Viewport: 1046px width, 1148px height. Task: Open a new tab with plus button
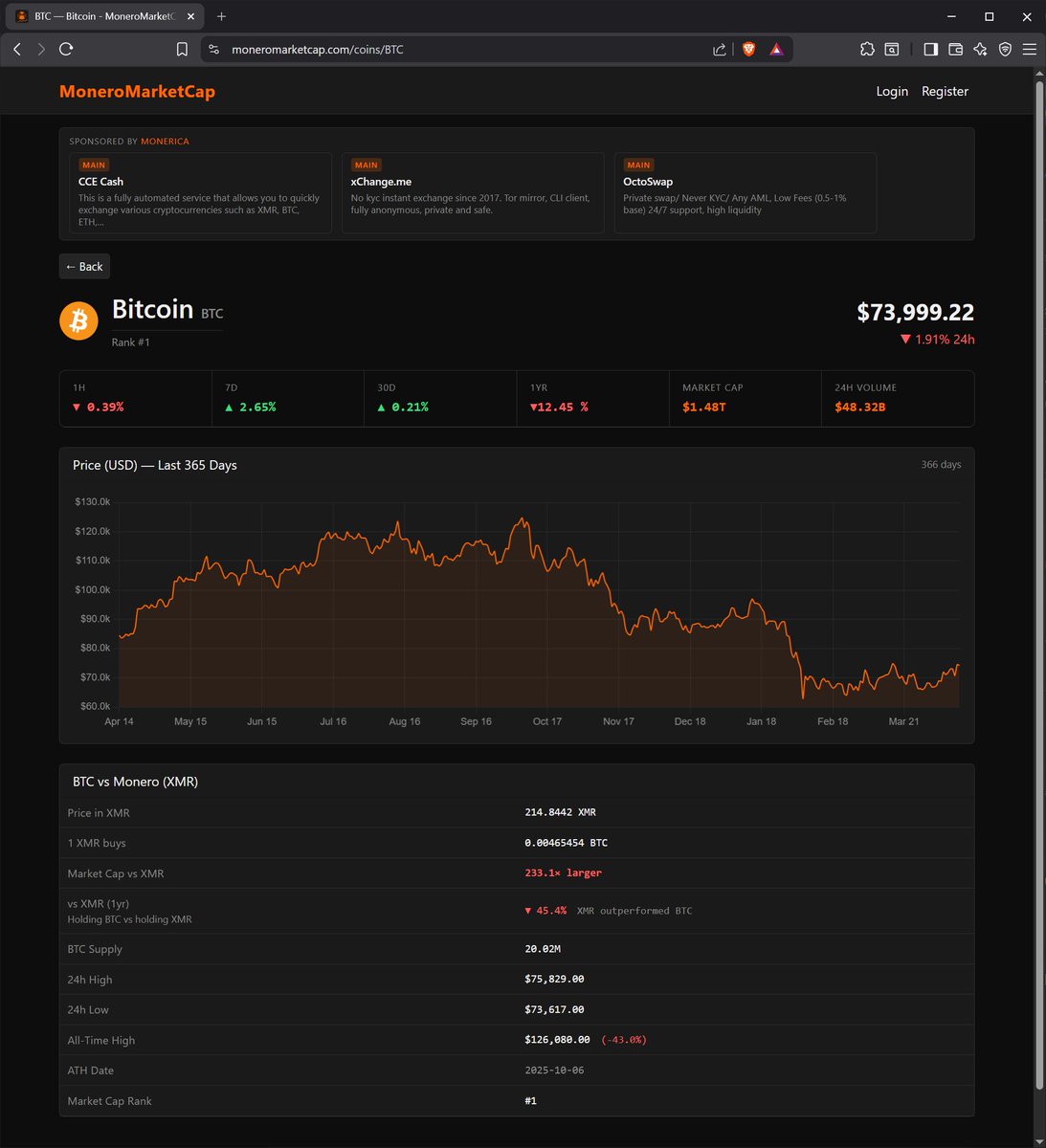(222, 16)
